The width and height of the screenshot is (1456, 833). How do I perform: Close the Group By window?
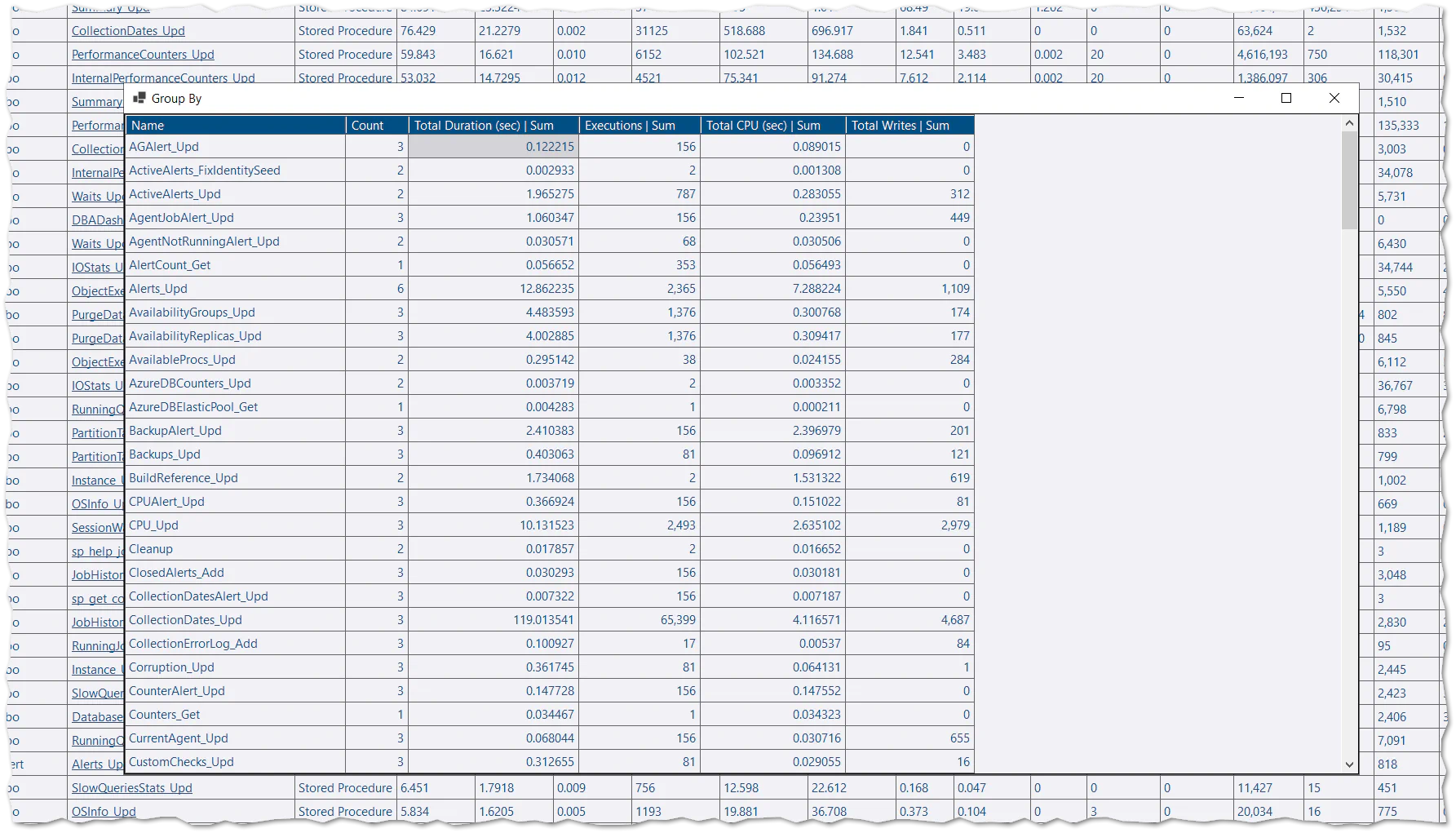pyautogui.click(x=1334, y=98)
